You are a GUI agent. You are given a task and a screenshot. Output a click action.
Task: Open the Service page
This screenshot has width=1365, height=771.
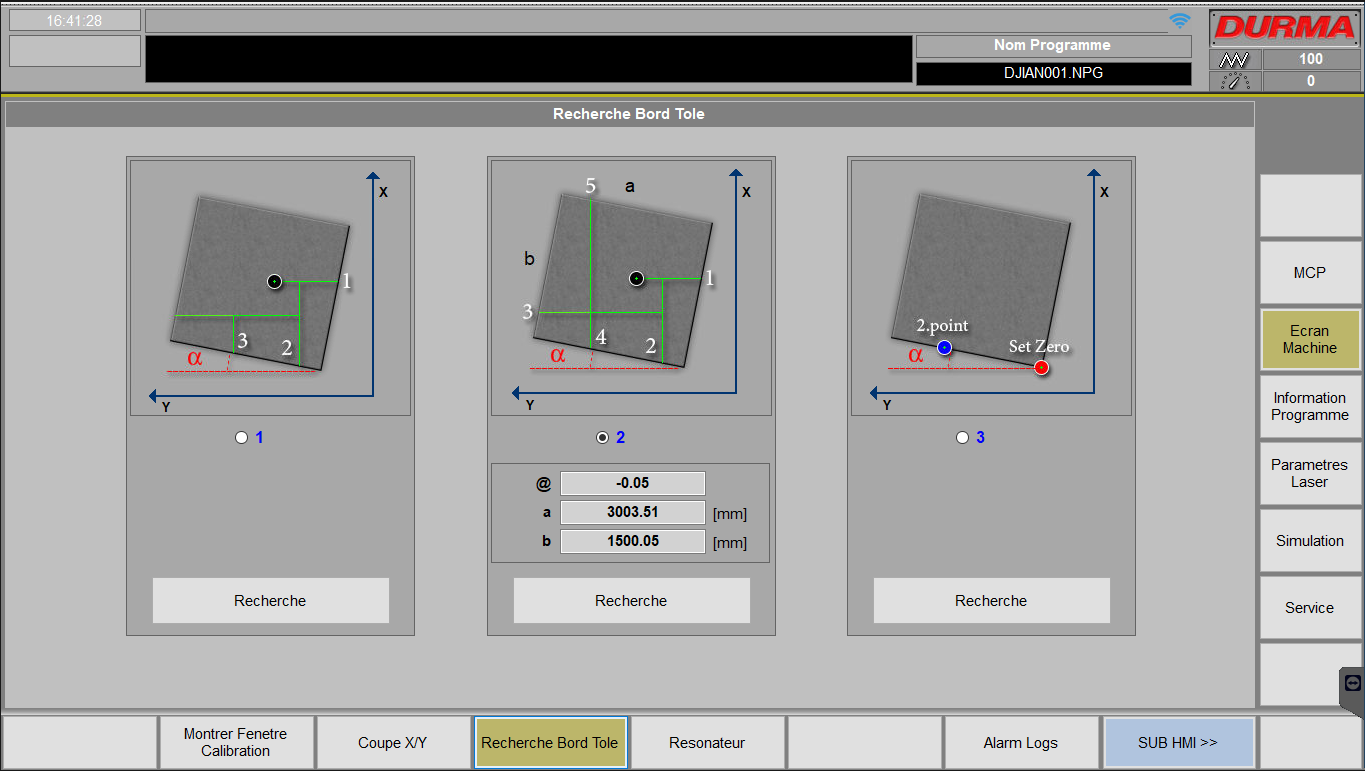(x=1309, y=607)
